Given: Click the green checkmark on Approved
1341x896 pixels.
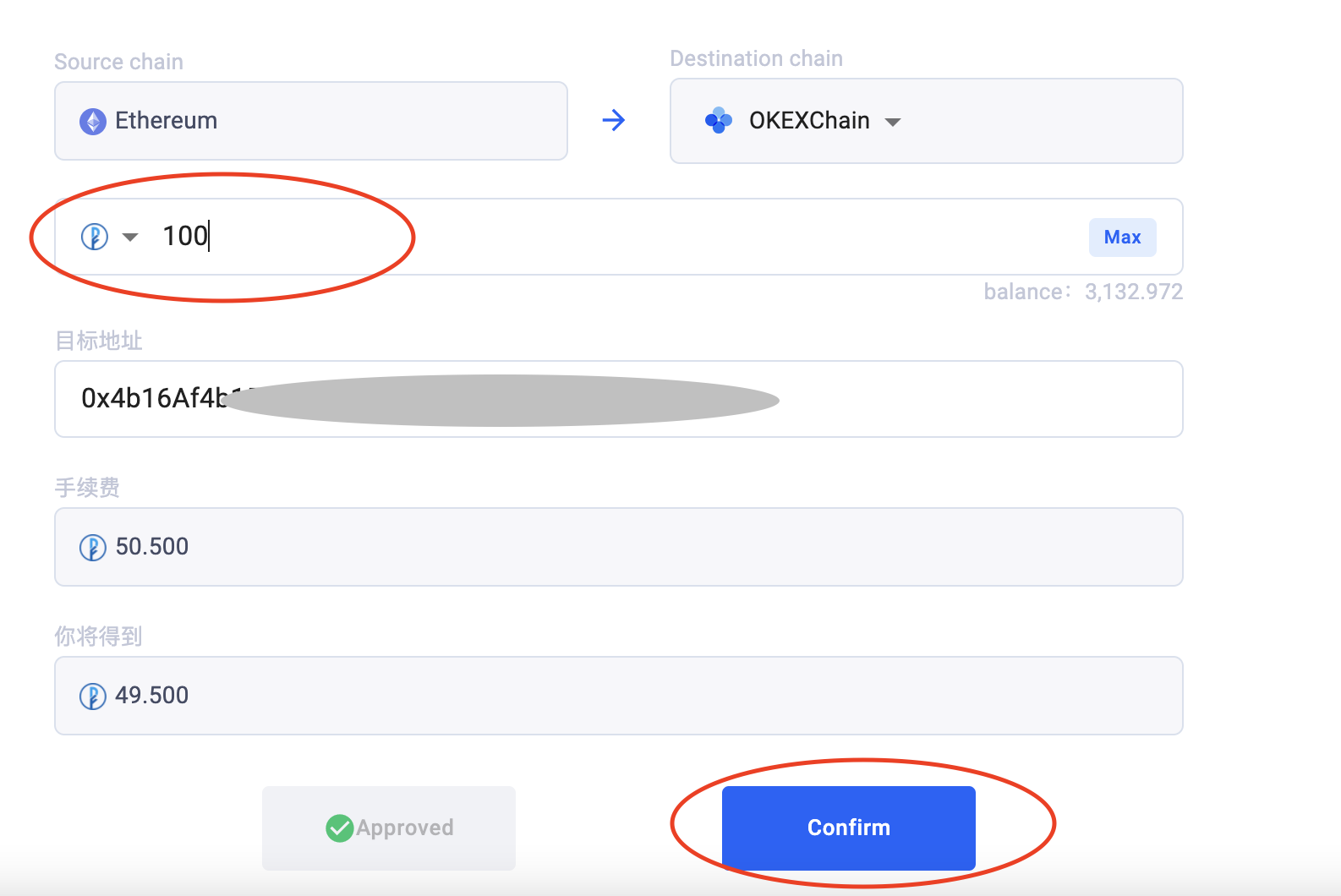Looking at the screenshot, I should click(x=339, y=828).
